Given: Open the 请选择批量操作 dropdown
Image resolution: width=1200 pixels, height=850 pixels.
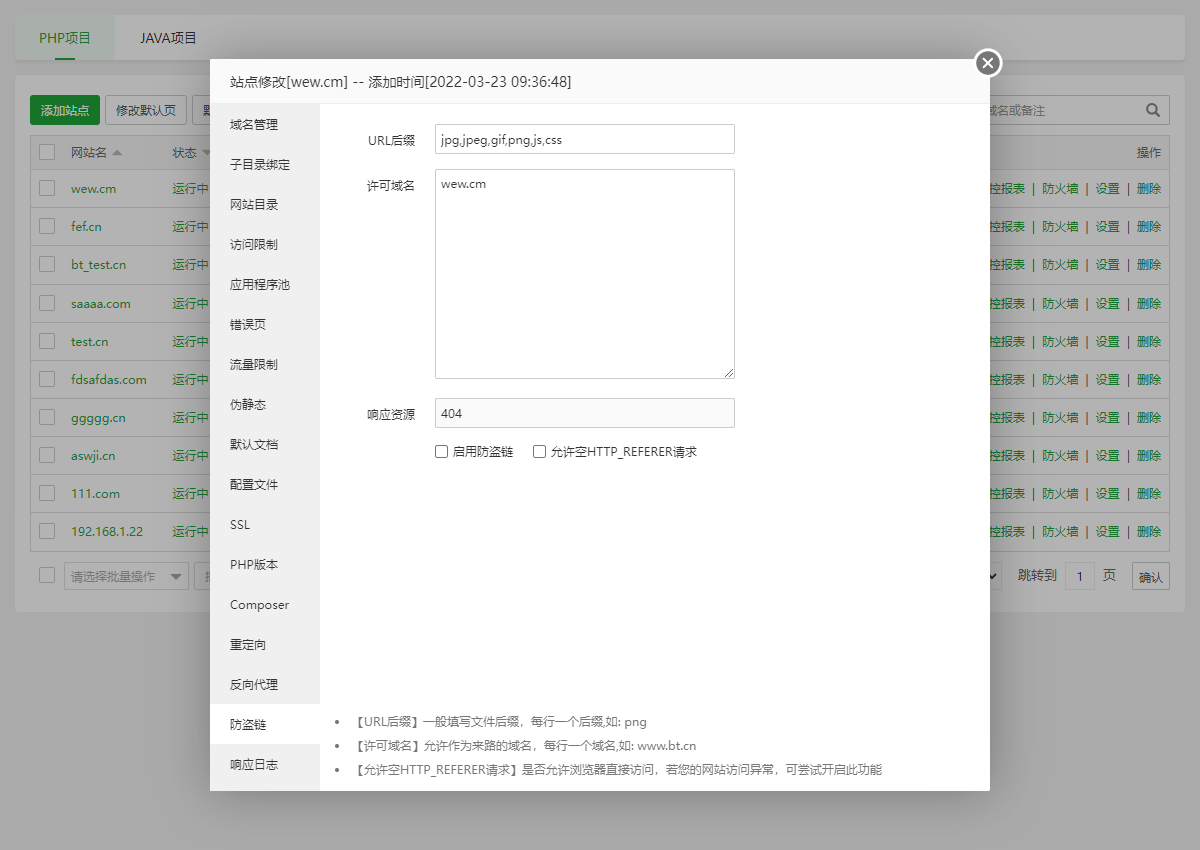Looking at the screenshot, I should [125, 575].
